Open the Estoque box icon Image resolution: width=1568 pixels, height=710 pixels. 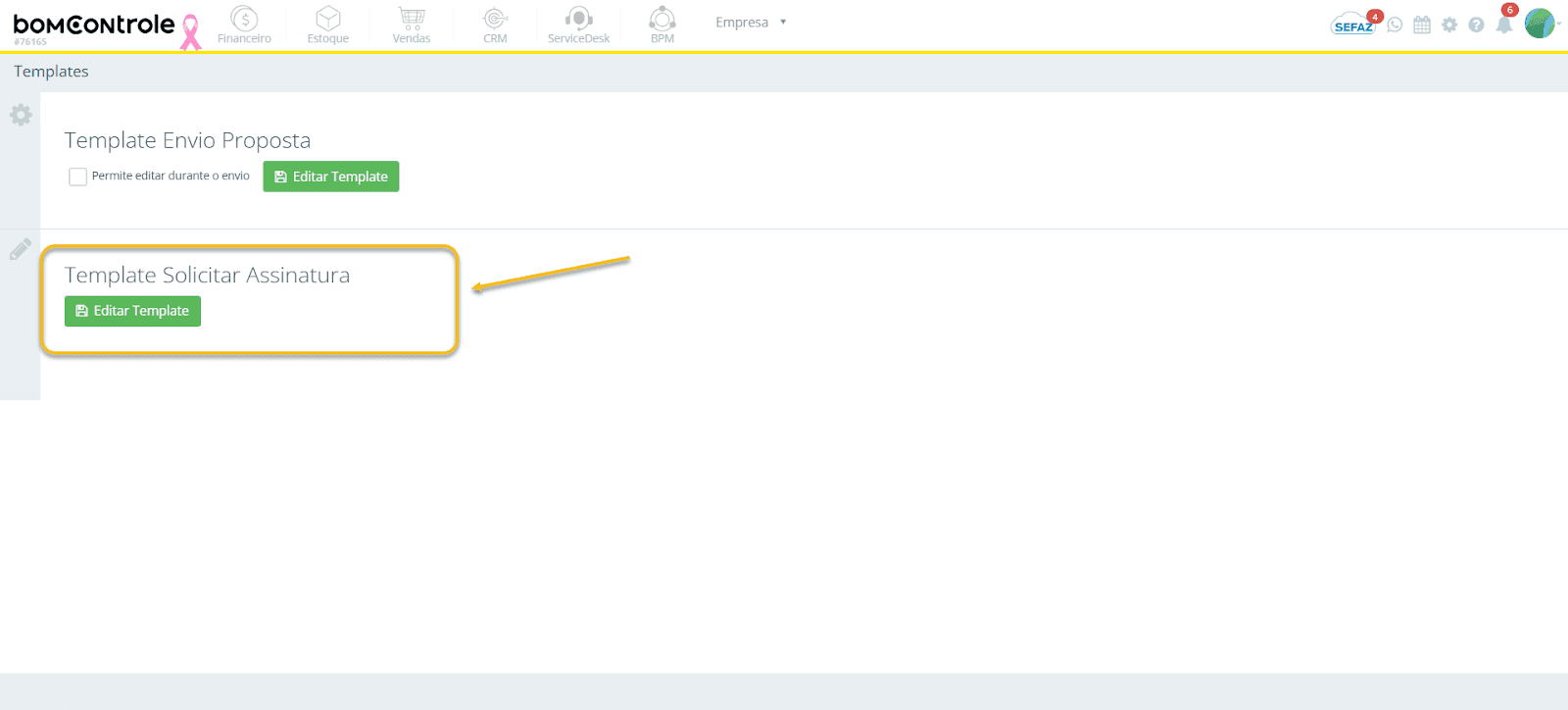point(328,19)
